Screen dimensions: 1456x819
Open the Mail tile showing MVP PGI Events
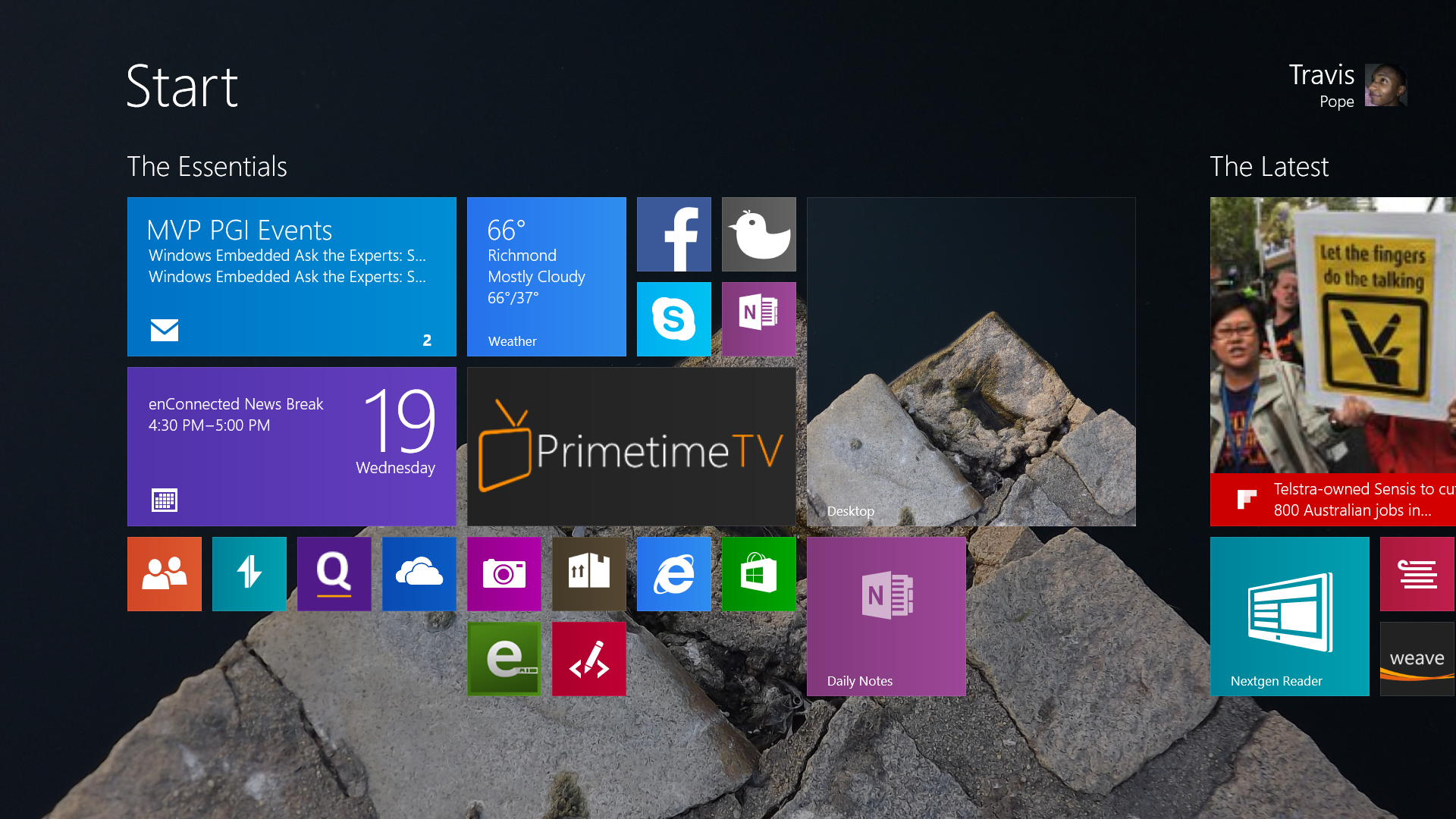tap(292, 277)
